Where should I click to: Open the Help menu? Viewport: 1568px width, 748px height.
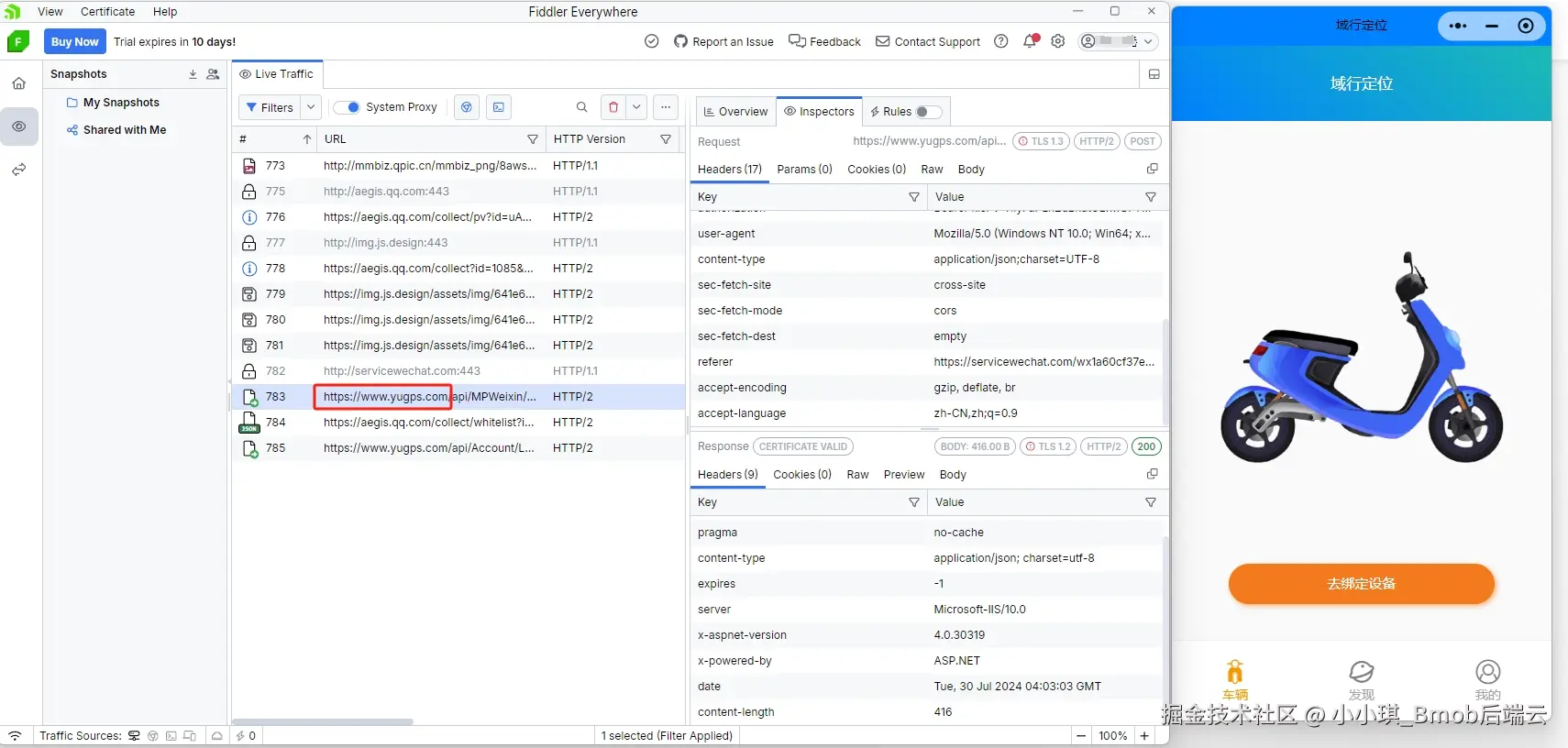165,12
